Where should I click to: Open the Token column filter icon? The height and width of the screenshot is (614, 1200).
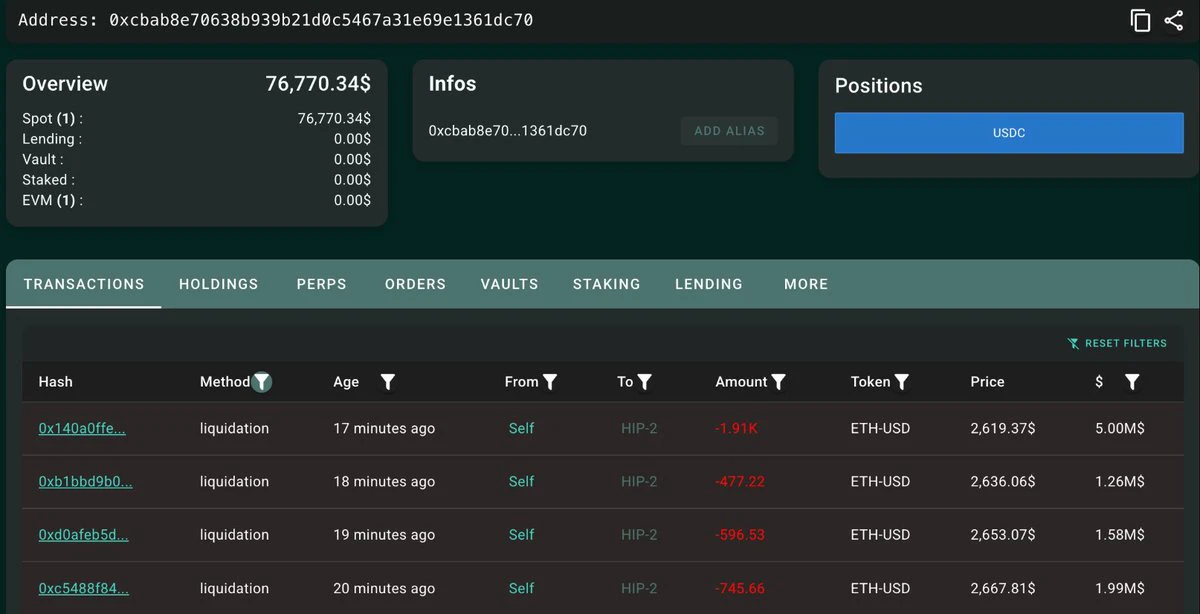click(x=902, y=381)
